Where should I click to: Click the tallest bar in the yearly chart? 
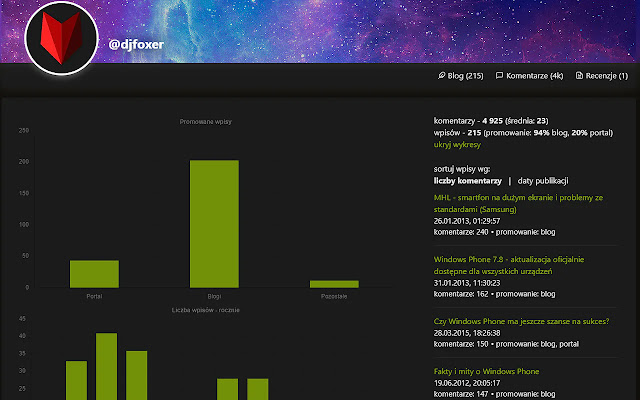pos(107,366)
